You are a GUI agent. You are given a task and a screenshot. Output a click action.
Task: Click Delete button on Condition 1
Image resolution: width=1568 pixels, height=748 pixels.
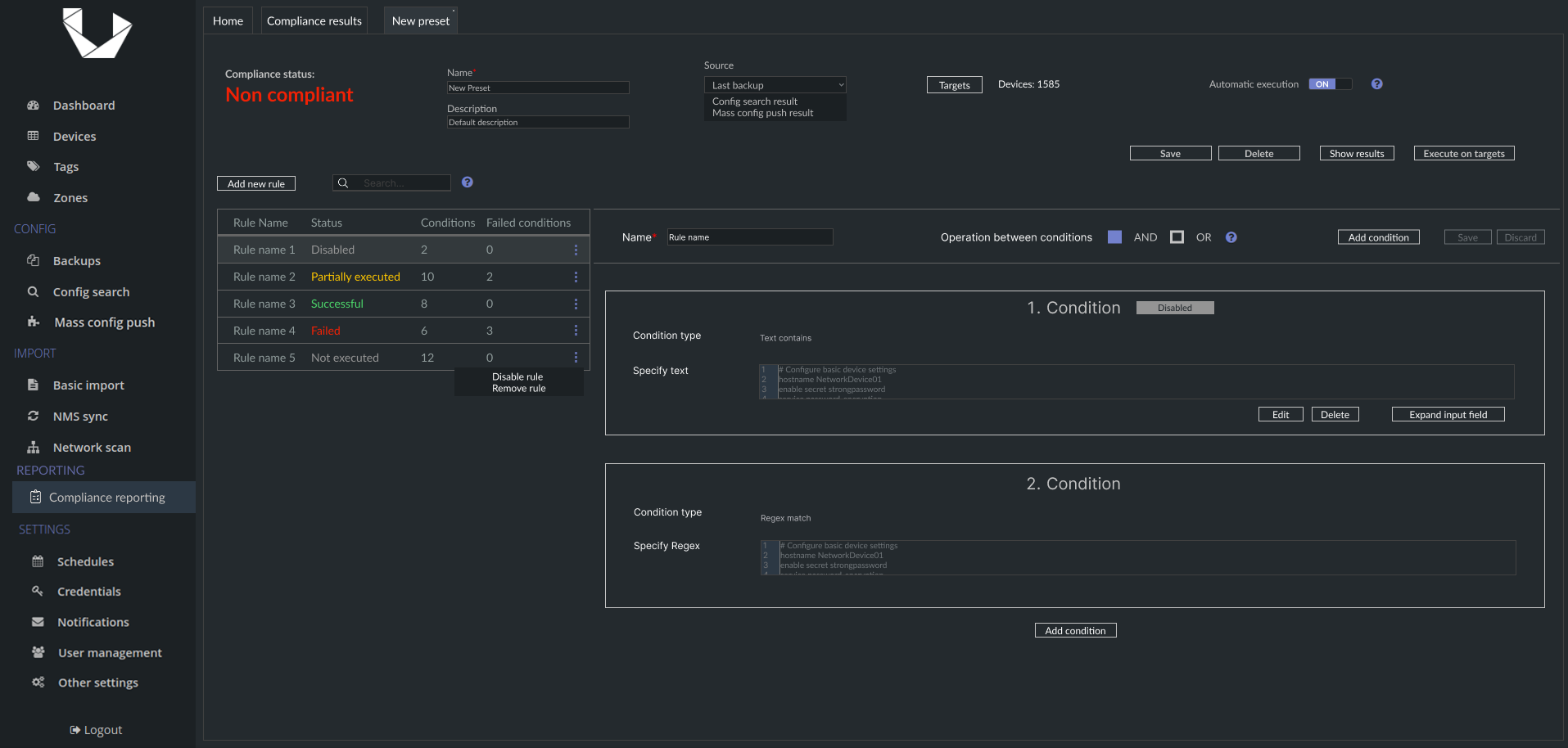pos(1335,415)
